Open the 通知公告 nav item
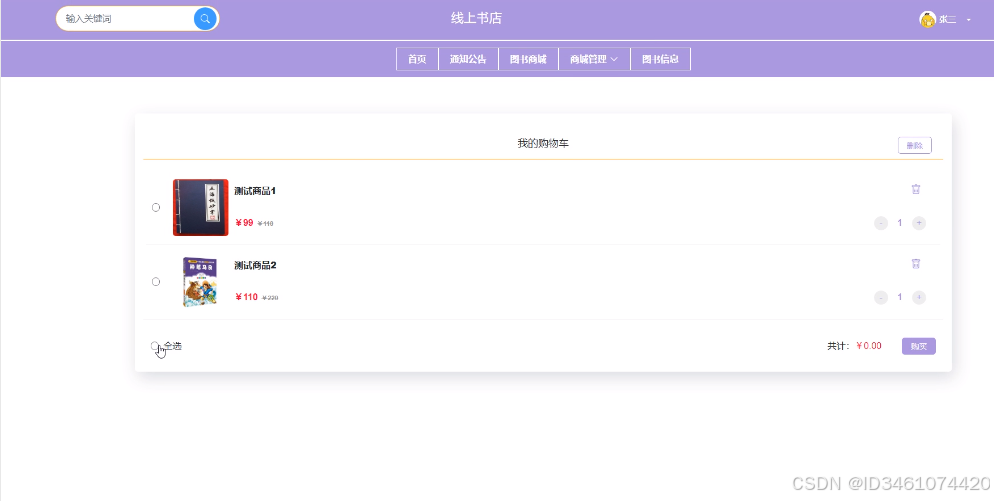The height and width of the screenshot is (501, 994). click(468, 60)
